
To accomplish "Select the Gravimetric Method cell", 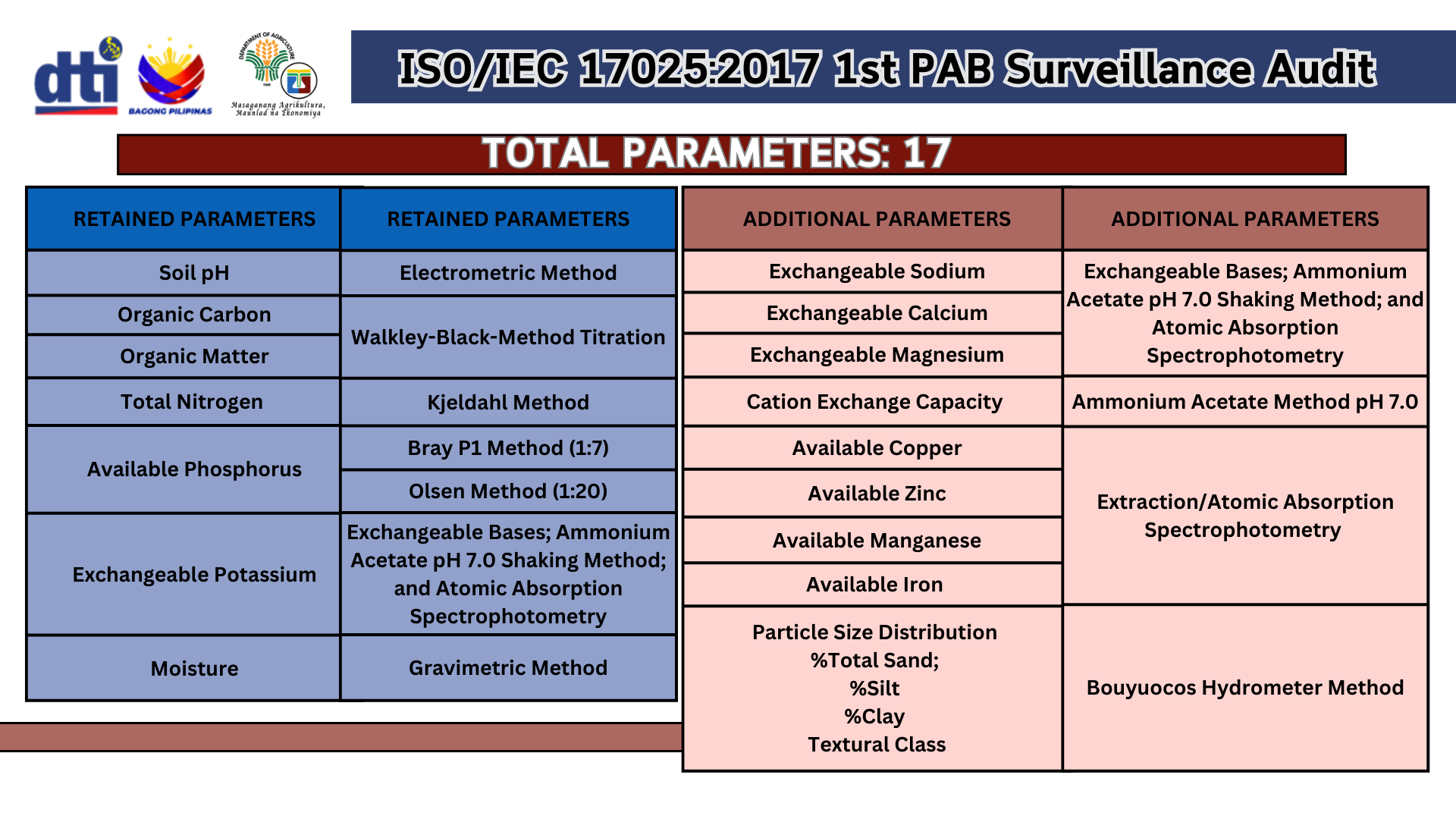I will (x=508, y=668).
